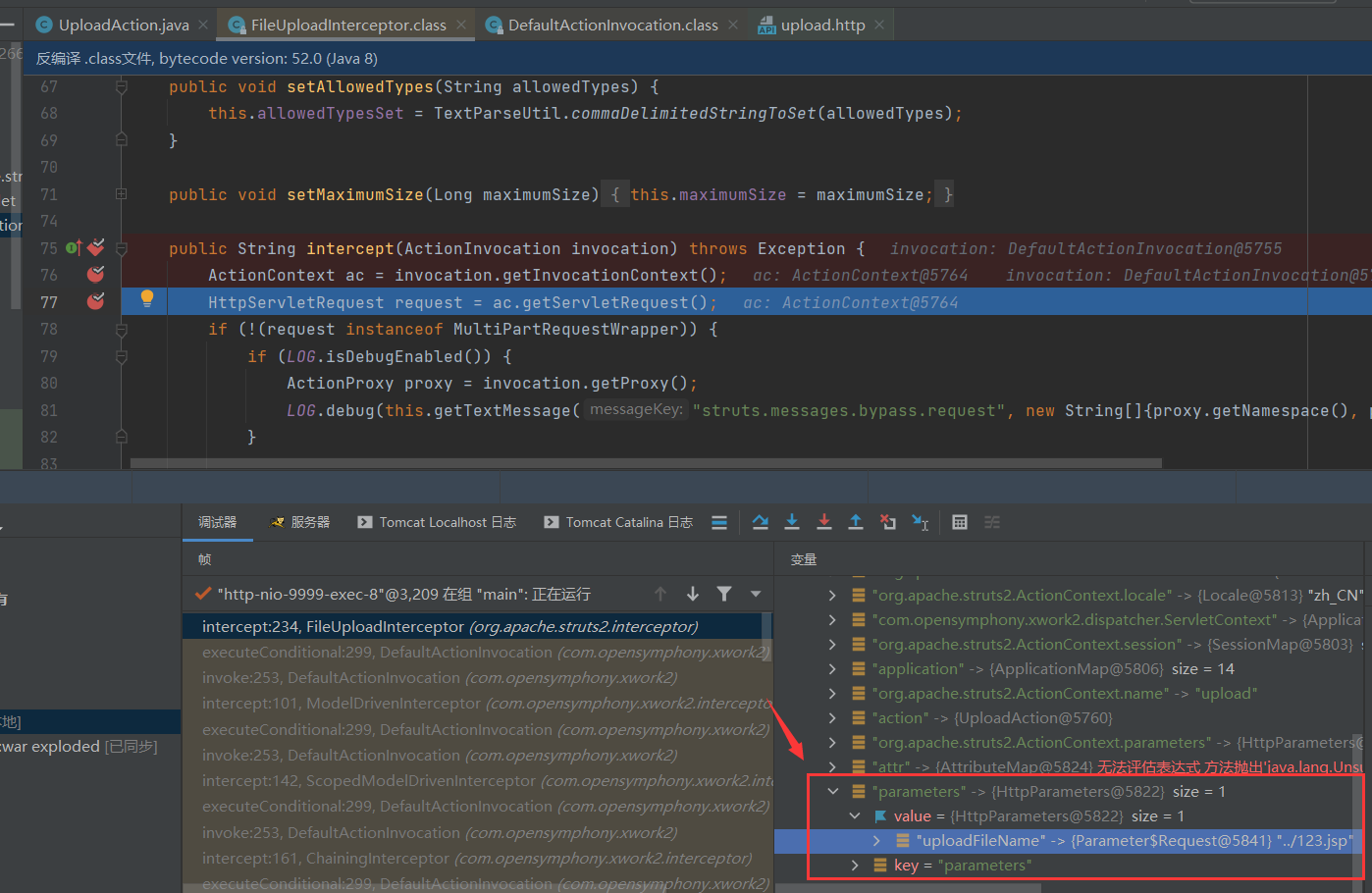Screen dimensions: 1372x893
Task: Open the 调试器 debugger tab
Action: [218, 522]
